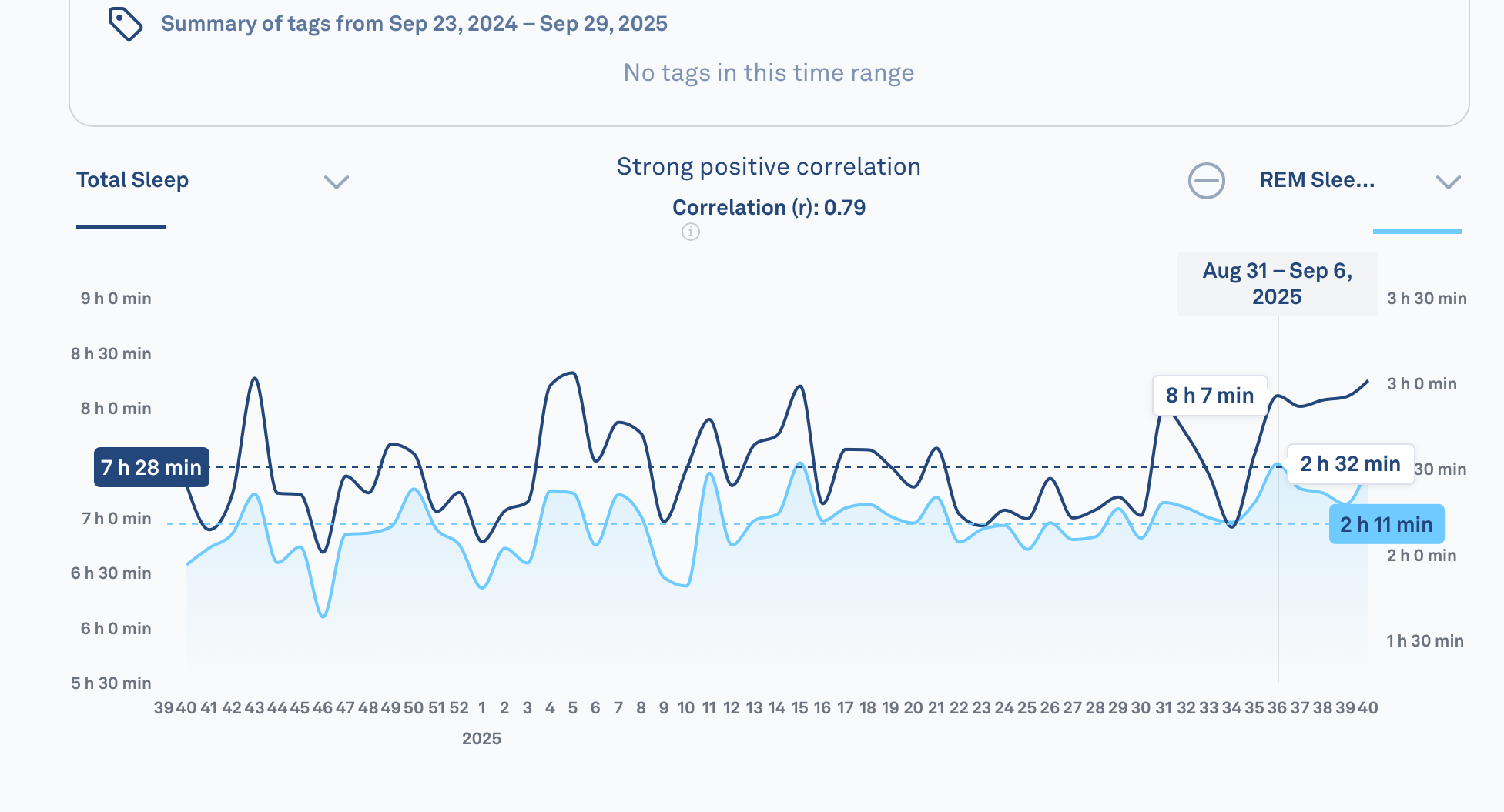Click the summary of tags heading
This screenshot has height=812, width=1504.
414,24
